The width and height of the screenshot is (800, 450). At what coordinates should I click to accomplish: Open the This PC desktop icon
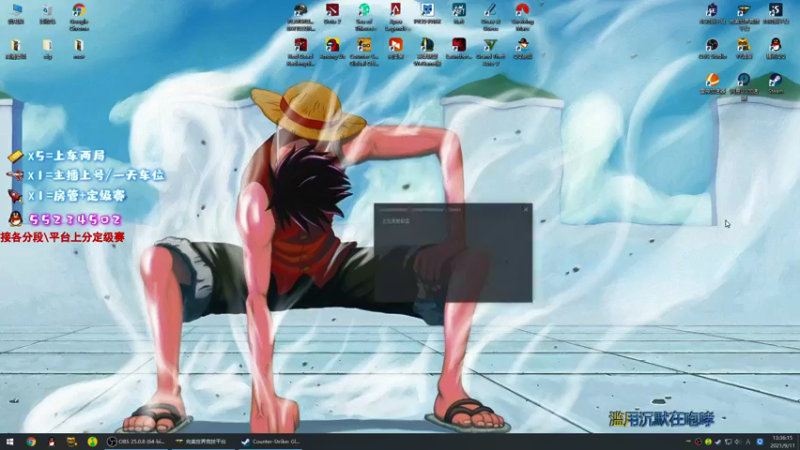tap(16, 14)
